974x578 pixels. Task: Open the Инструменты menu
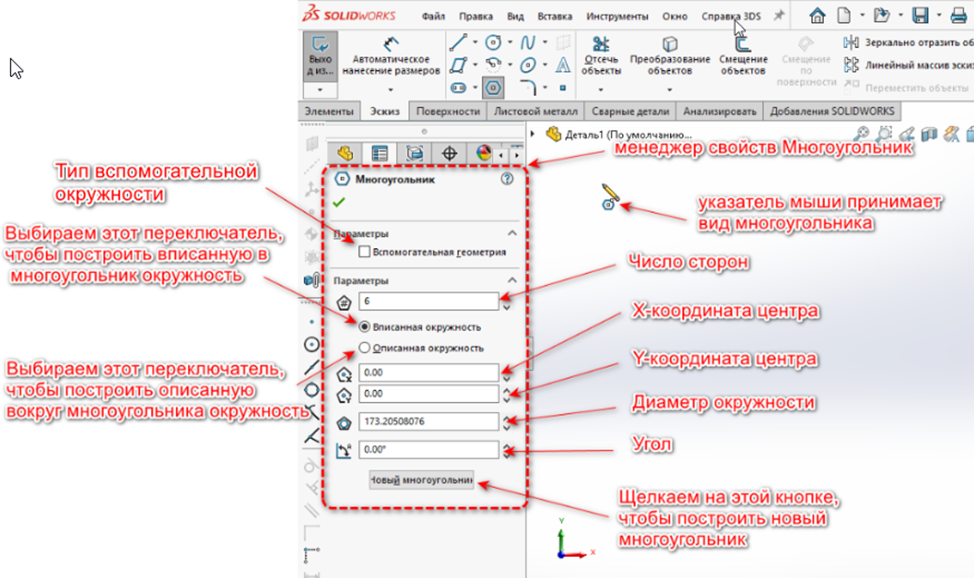617,16
